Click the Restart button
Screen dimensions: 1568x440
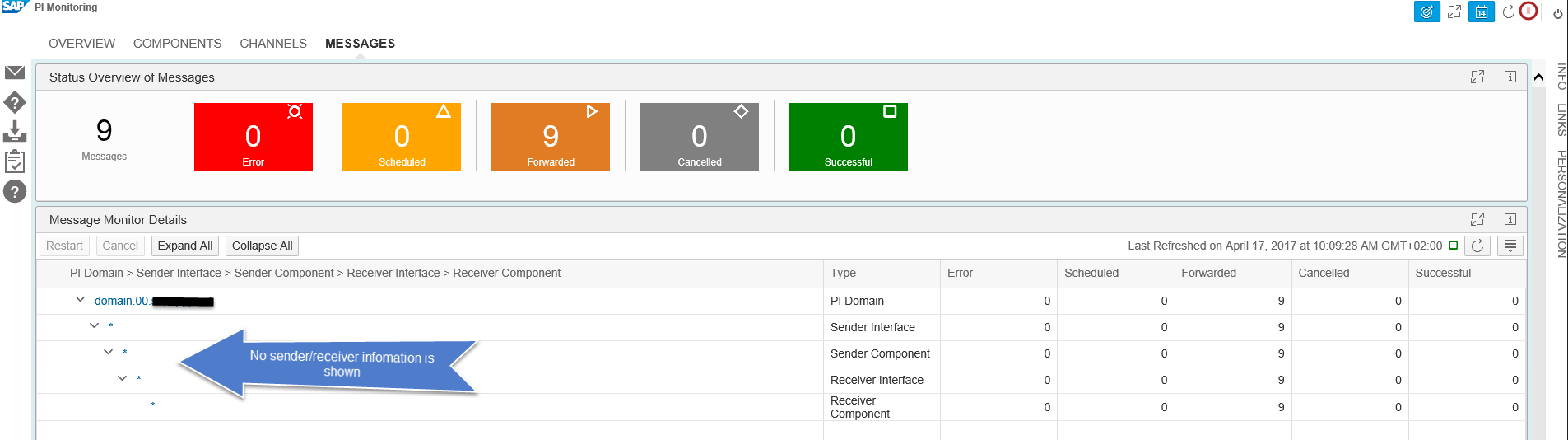point(64,246)
